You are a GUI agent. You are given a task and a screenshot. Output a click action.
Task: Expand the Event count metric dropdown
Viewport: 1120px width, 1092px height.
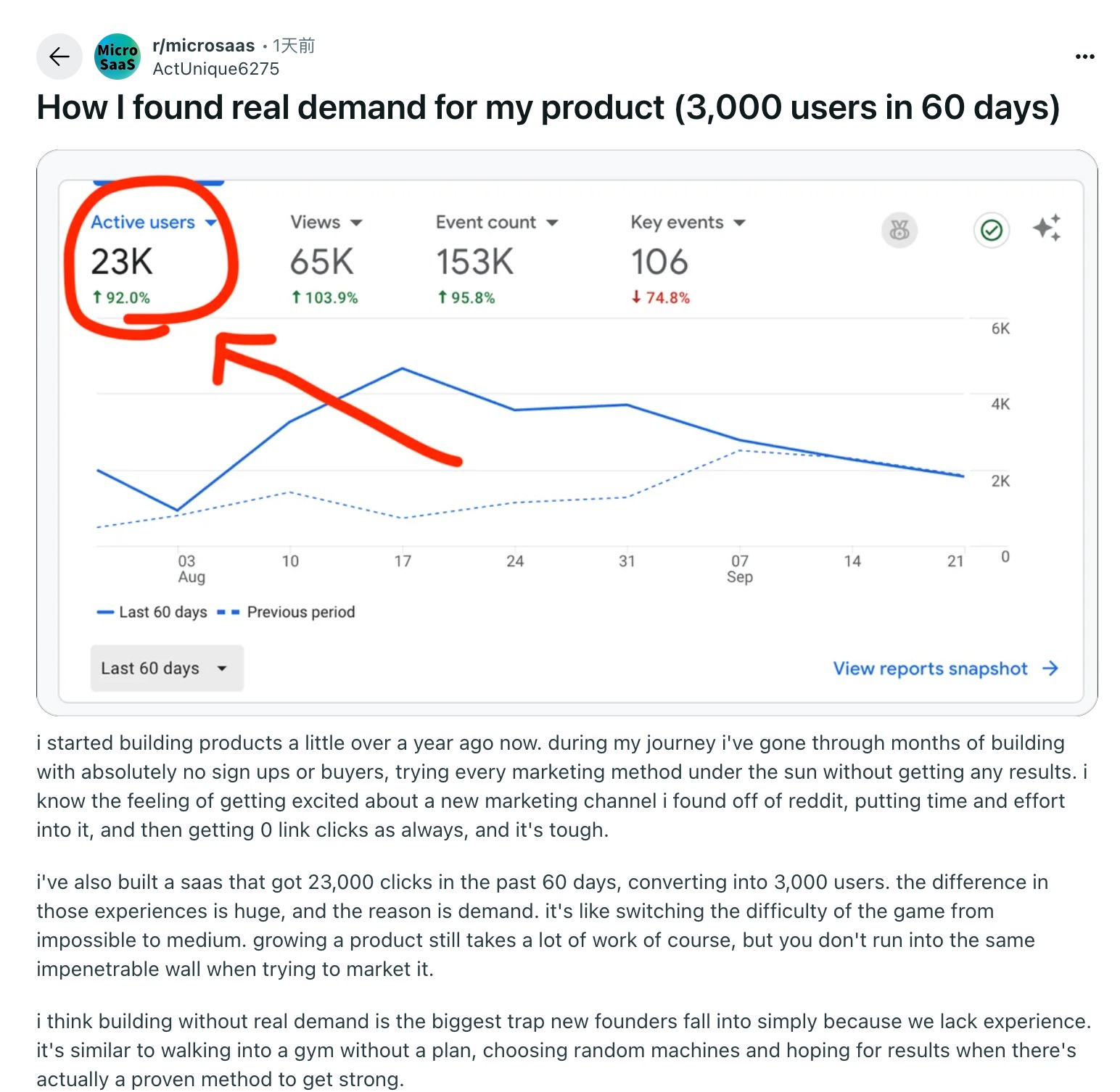(552, 223)
